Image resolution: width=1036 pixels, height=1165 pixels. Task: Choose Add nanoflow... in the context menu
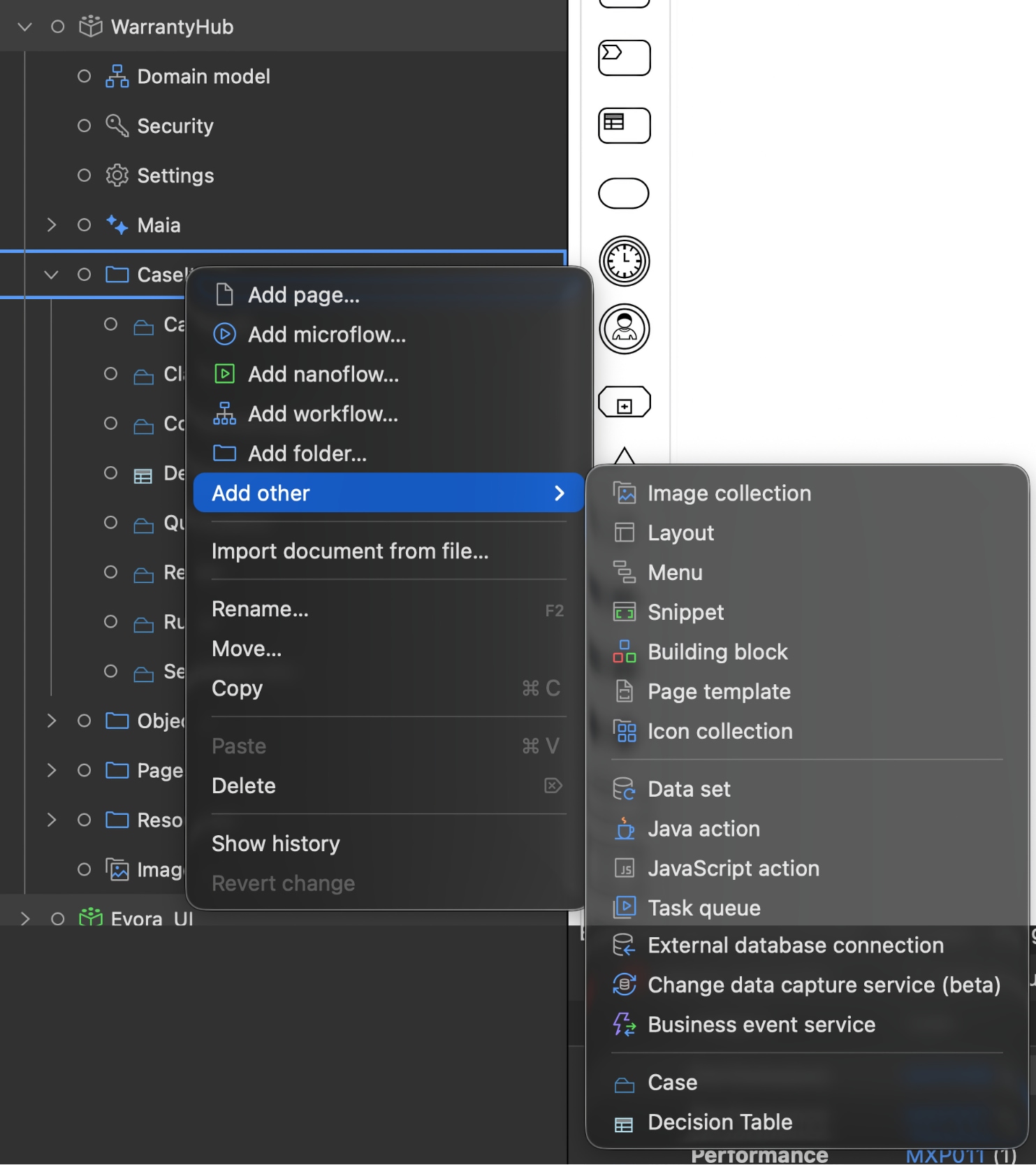[x=388, y=375]
